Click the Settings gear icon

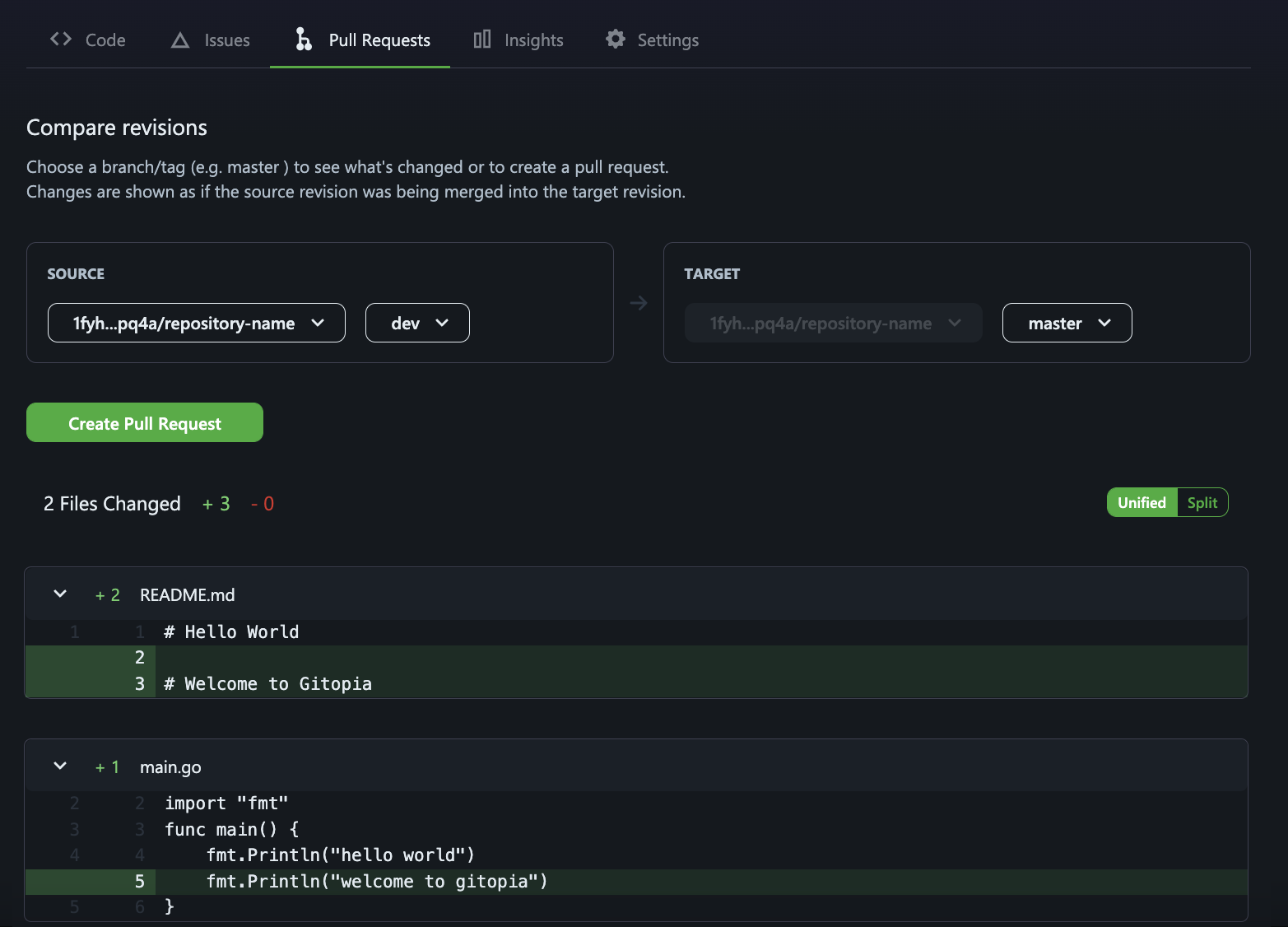click(x=616, y=39)
